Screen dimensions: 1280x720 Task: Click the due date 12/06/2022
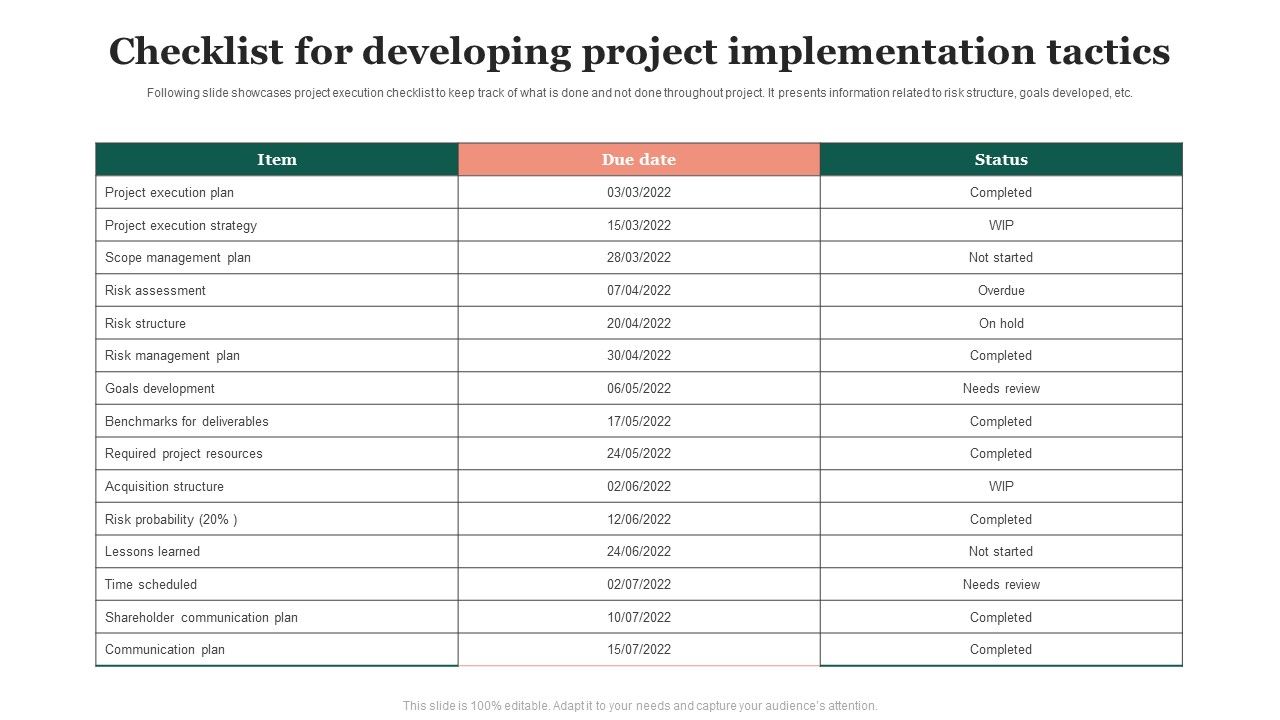point(639,519)
